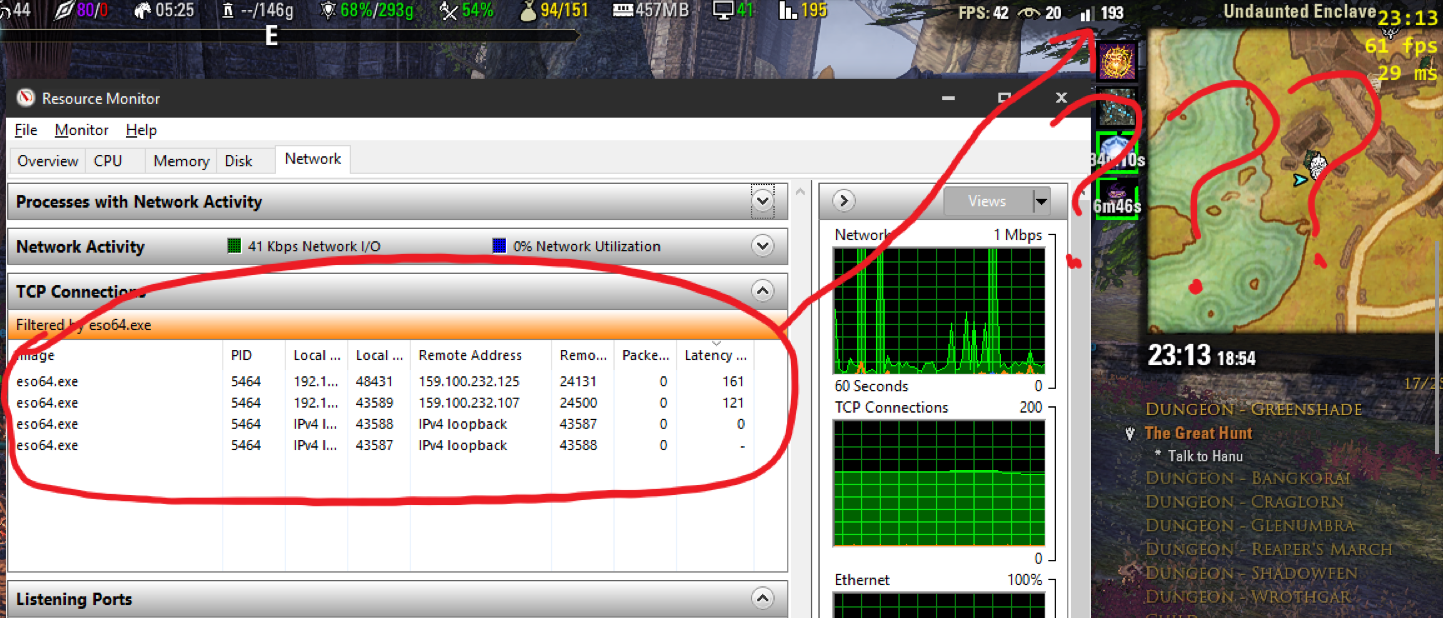The image size is (1443, 618).
Task: Expand the Listening Ports section
Action: [763, 599]
